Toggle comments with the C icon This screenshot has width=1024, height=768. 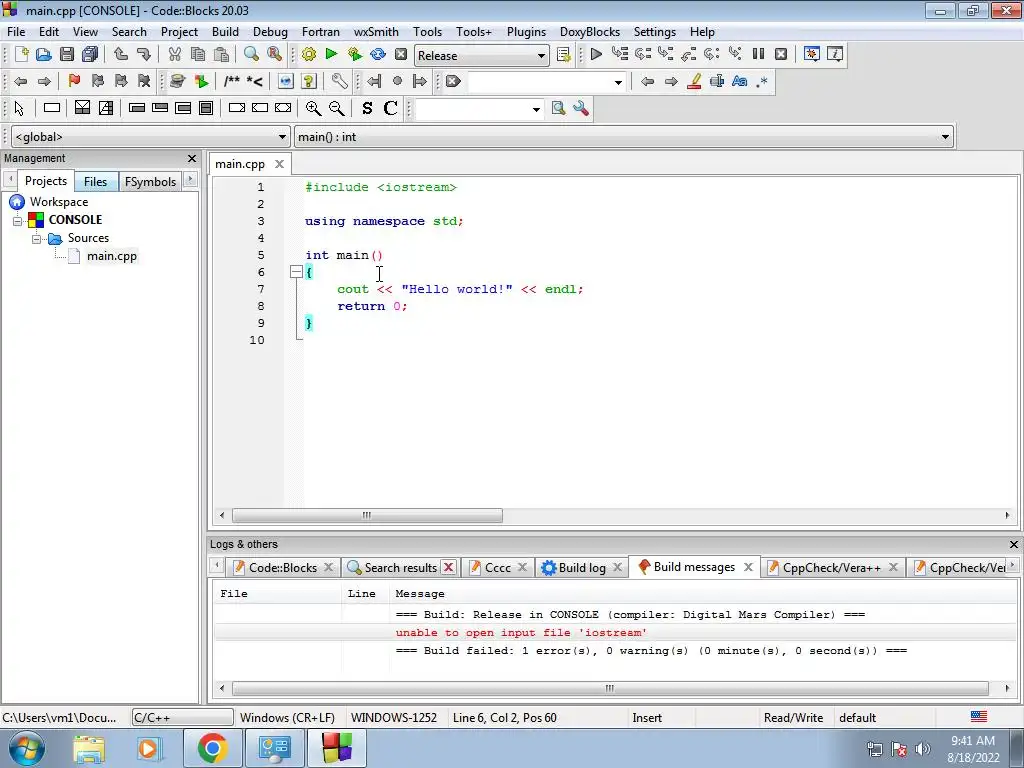point(391,108)
